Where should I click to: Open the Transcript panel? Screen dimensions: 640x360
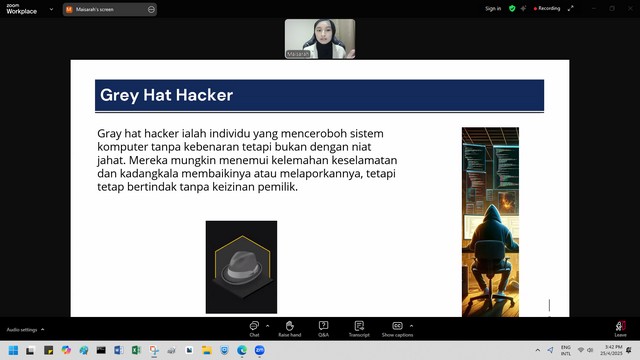pyautogui.click(x=359, y=329)
